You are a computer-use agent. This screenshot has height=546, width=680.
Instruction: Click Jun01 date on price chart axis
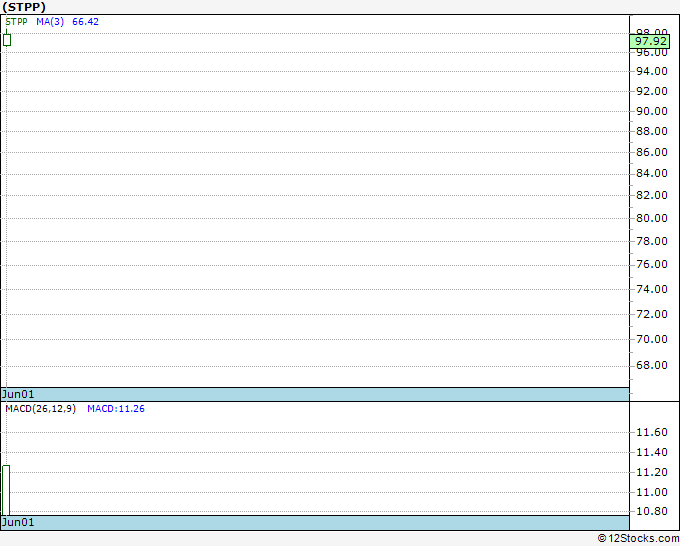point(18,394)
